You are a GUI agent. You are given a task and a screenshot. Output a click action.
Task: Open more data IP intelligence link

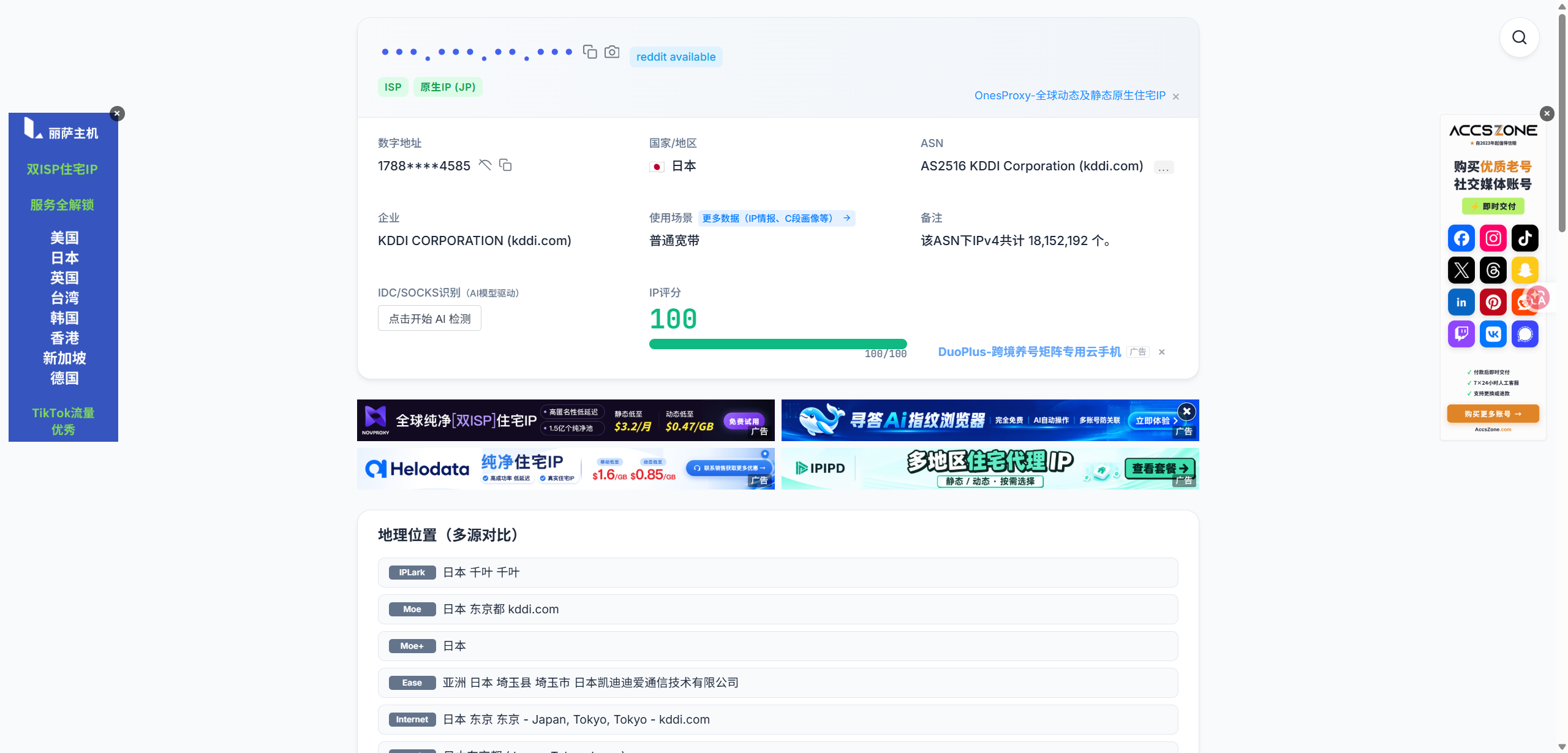point(777,218)
